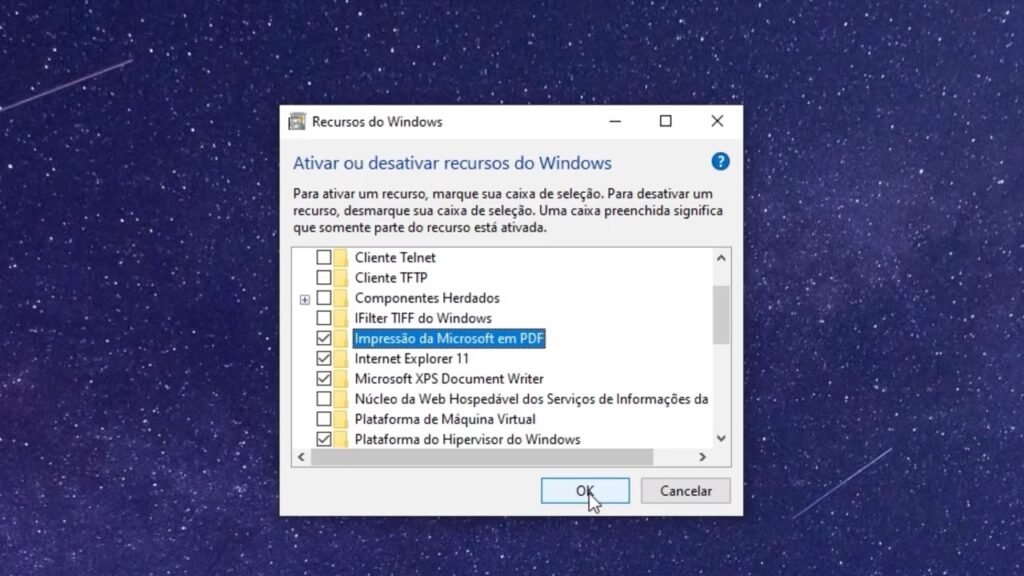Viewport: 1024px width, 576px height.
Task: Click the horizontal scrollbar right arrow
Action: tap(703, 457)
